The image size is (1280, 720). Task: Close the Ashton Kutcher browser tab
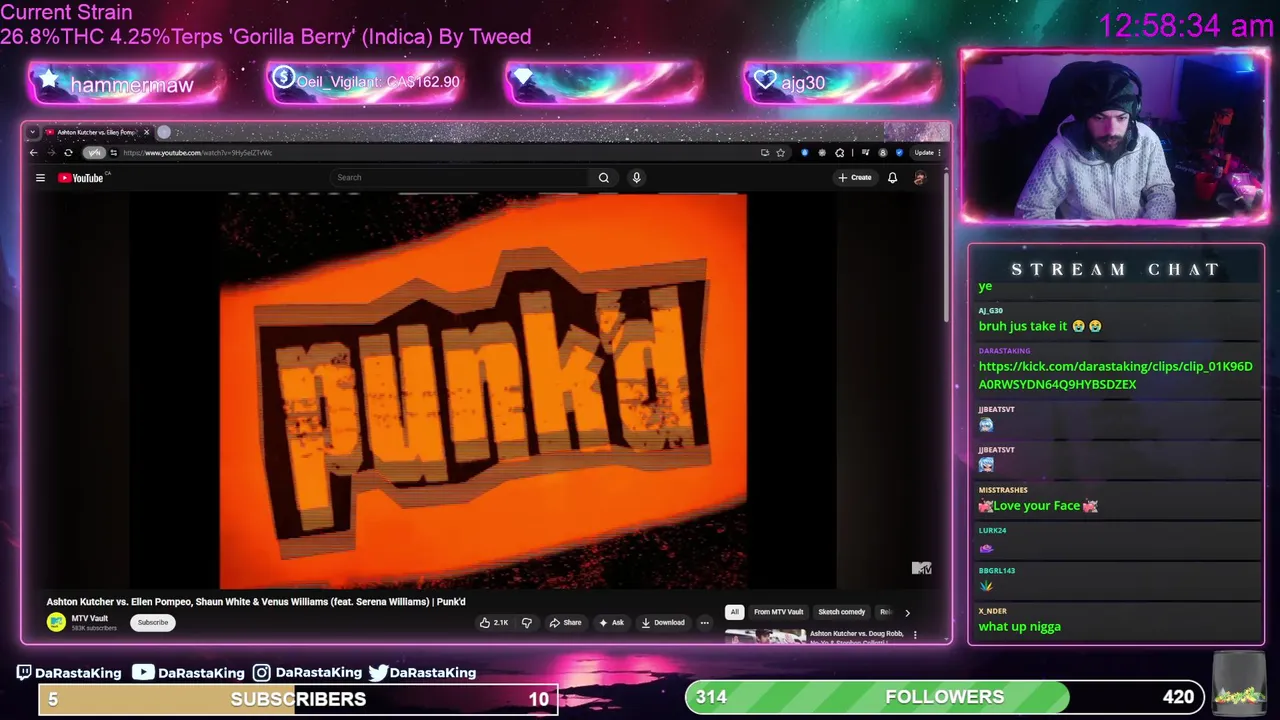click(x=146, y=132)
